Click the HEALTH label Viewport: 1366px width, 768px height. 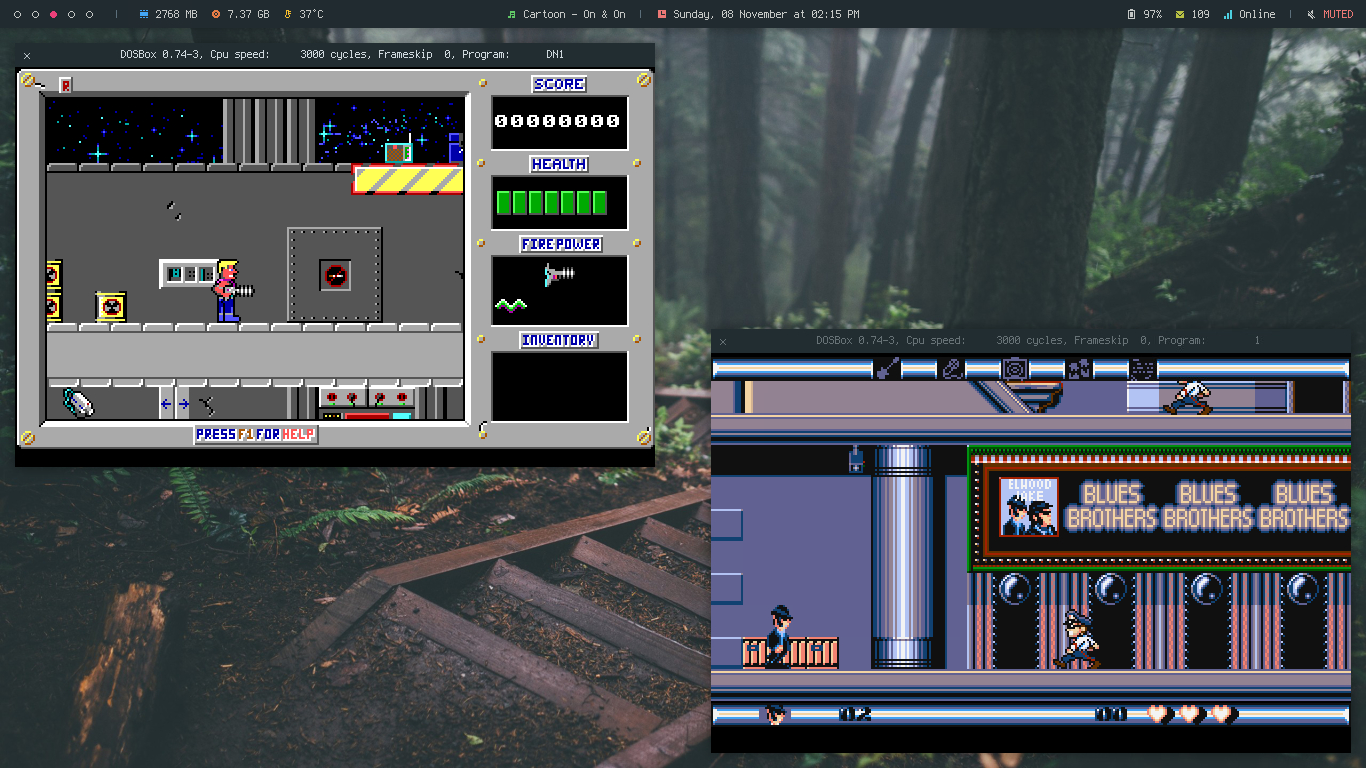pos(559,164)
